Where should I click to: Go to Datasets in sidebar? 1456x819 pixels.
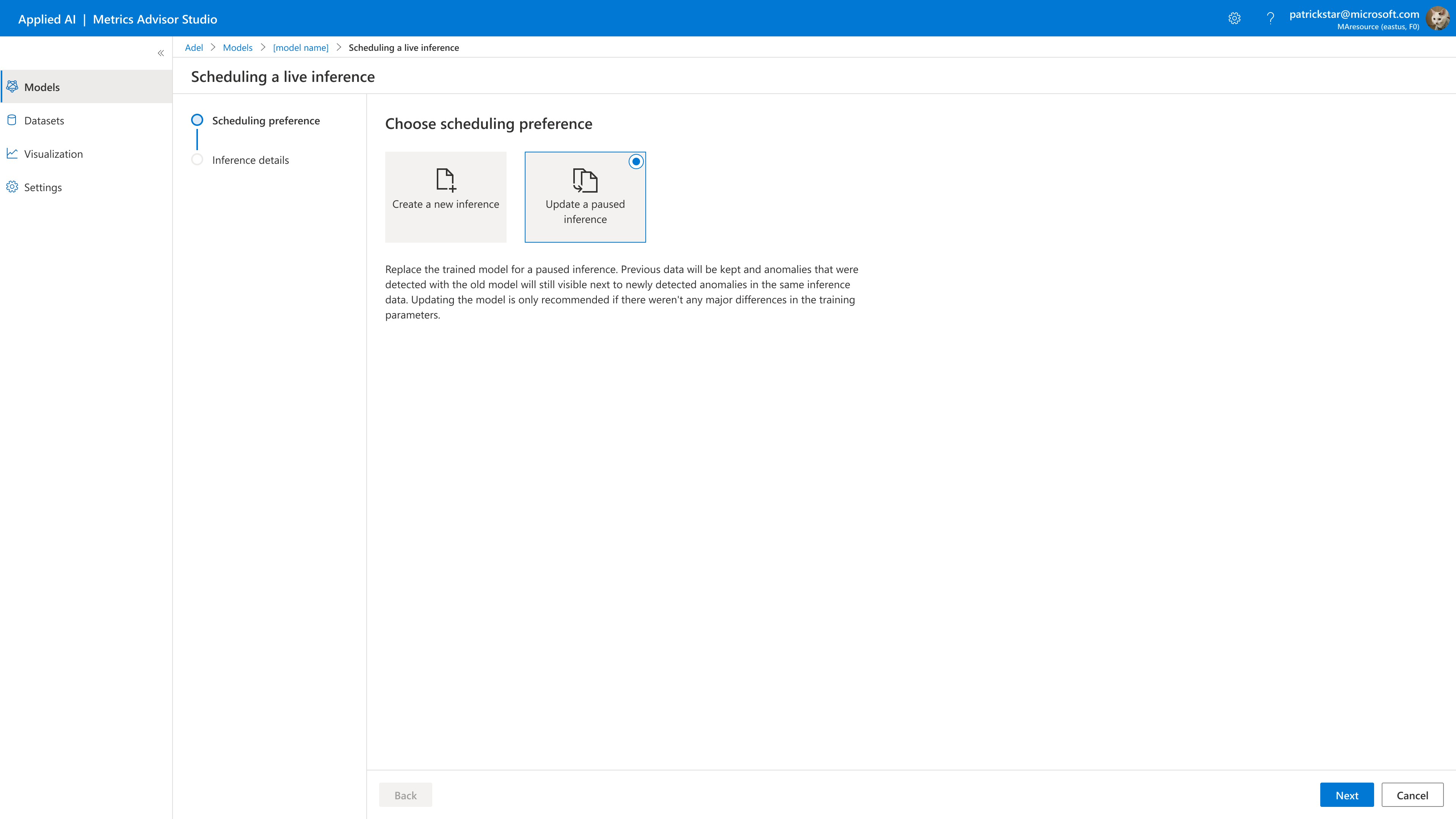pos(44,121)
